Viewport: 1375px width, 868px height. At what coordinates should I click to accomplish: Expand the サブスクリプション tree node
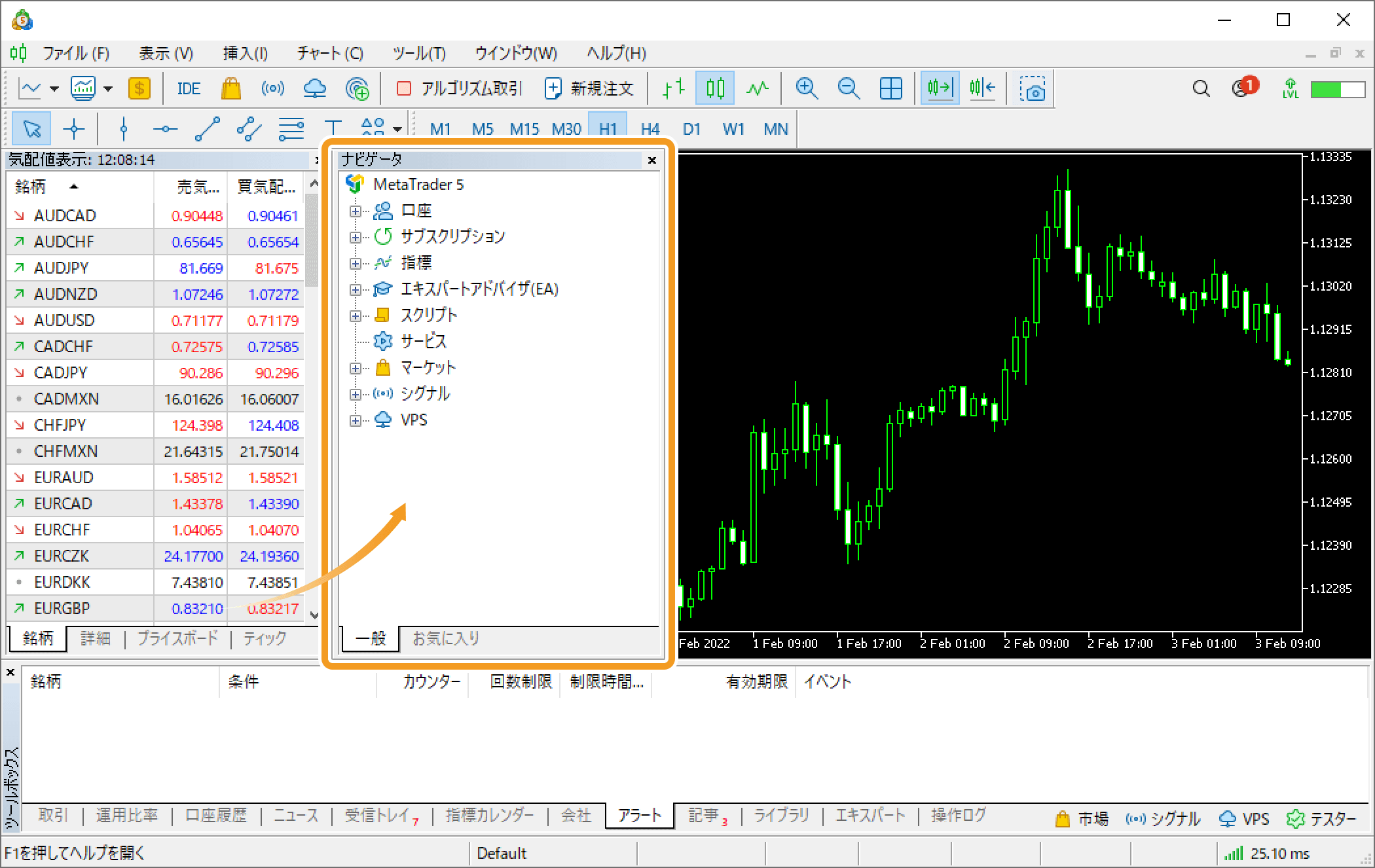pyautogui.click(x=355, y=237)
